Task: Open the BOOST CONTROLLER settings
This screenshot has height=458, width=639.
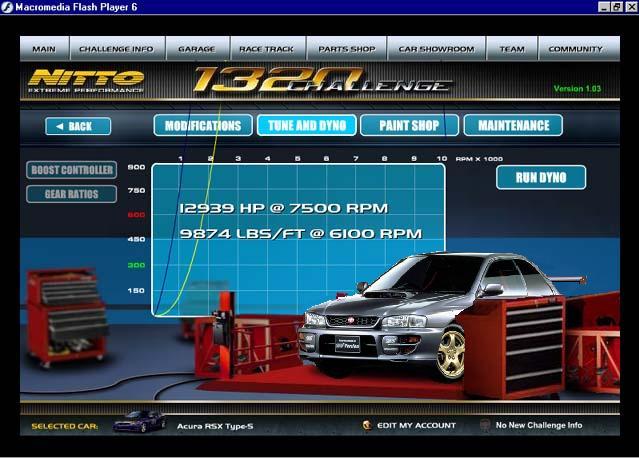Action: (72, 170)
